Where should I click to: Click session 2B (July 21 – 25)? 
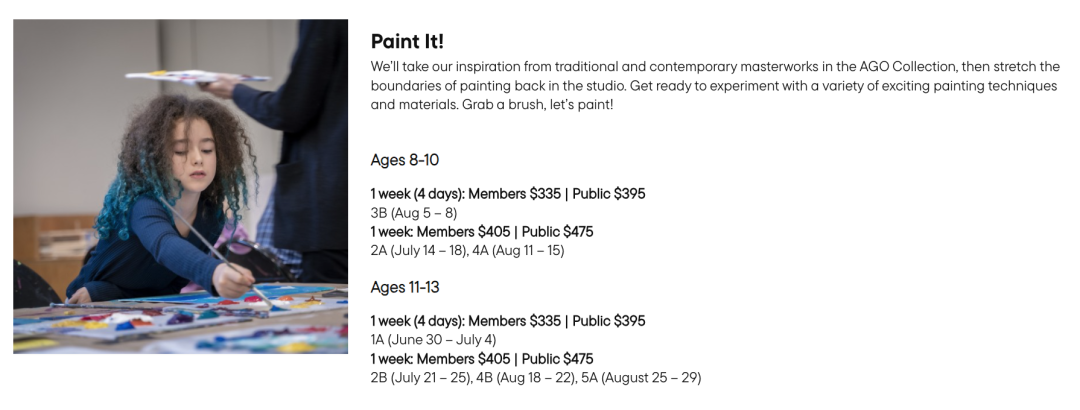coord(421,378)
